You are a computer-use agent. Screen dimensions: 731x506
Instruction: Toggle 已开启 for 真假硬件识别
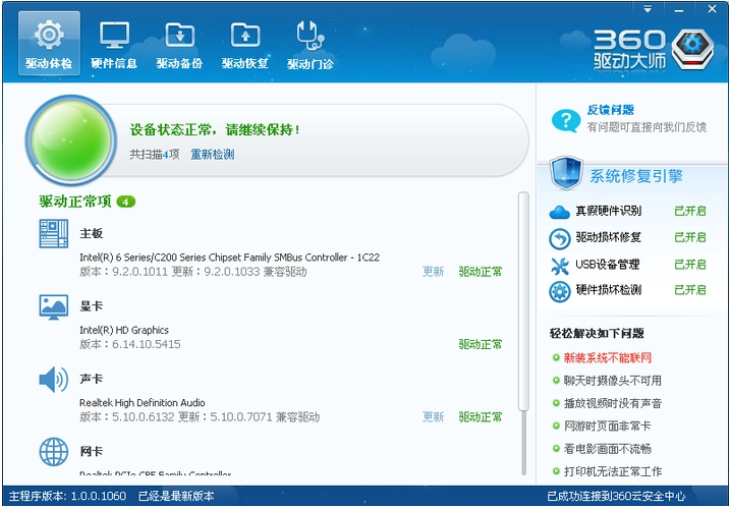coord(690,211)
